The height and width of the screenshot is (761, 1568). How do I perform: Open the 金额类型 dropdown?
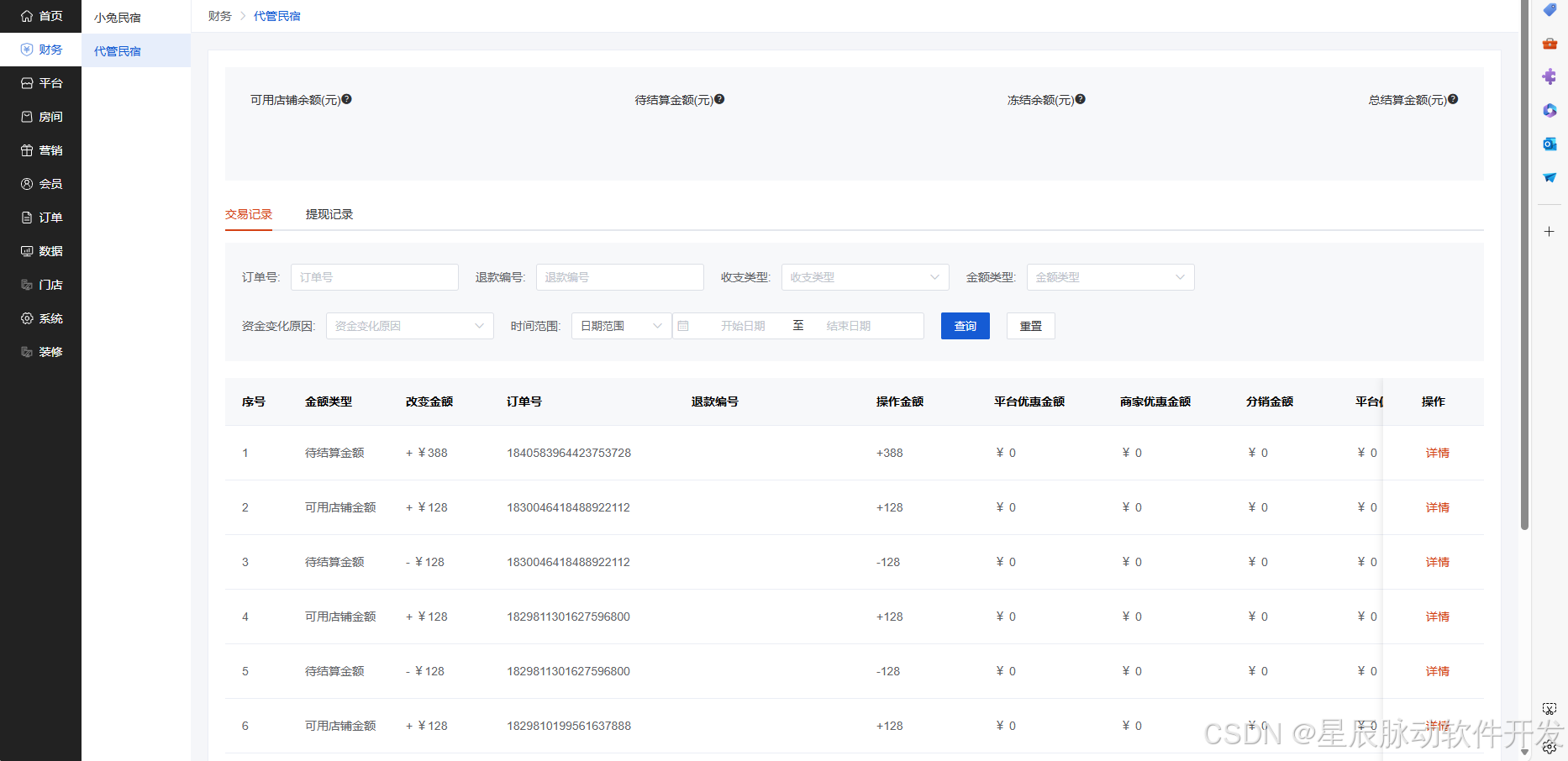(1111, 277)
